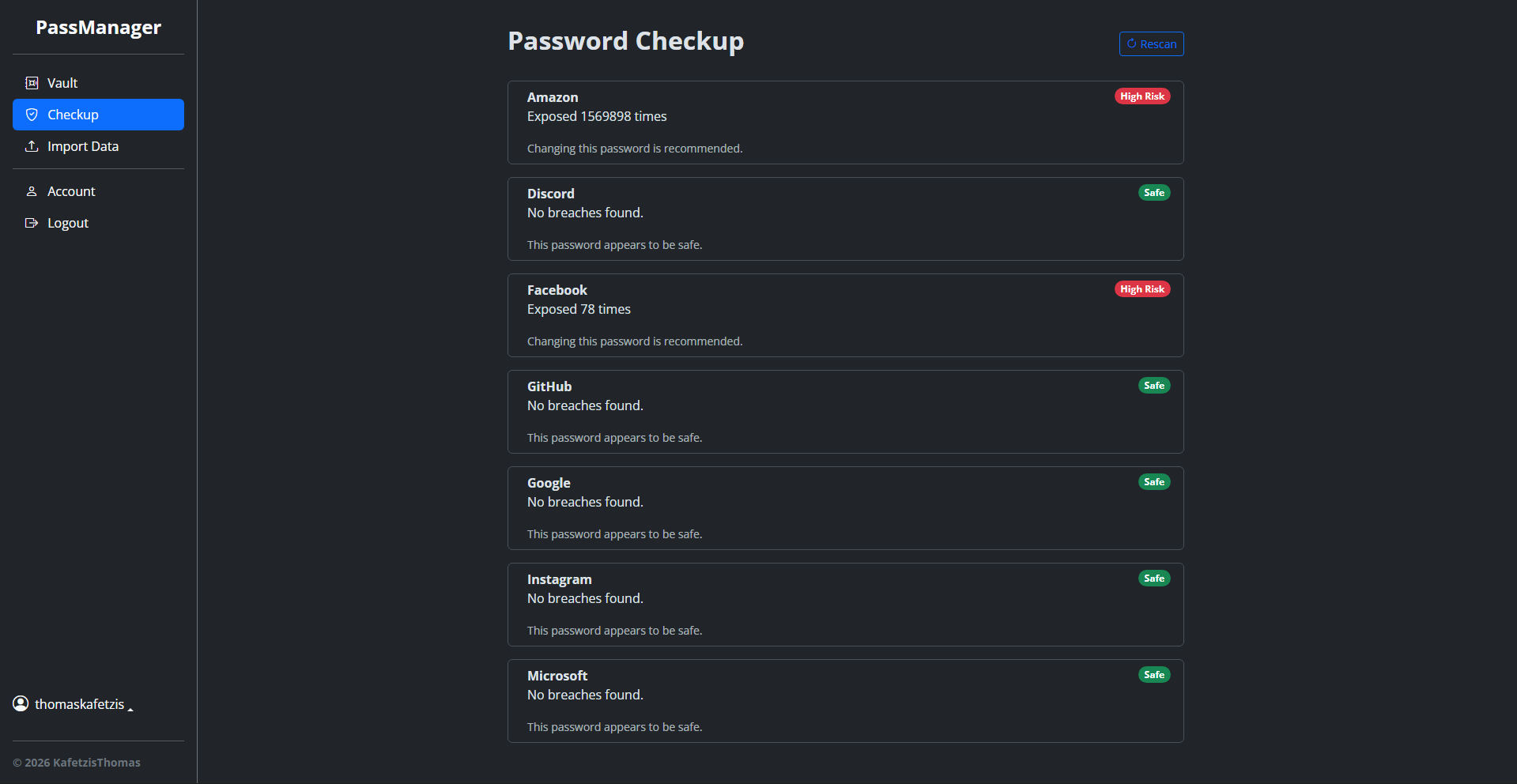Click the user avatar icon beside thomaskafetzis
The image size is (1517, 784).
[21, 703]
